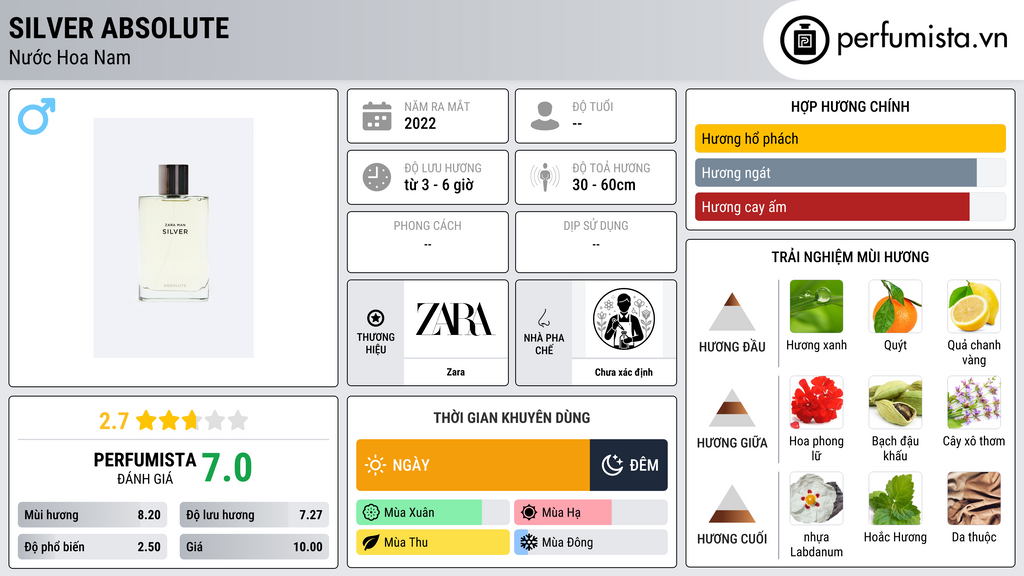1024x576 pixels.
Task: Select the Hoắc Hương note image
Action: pos(895,498)
